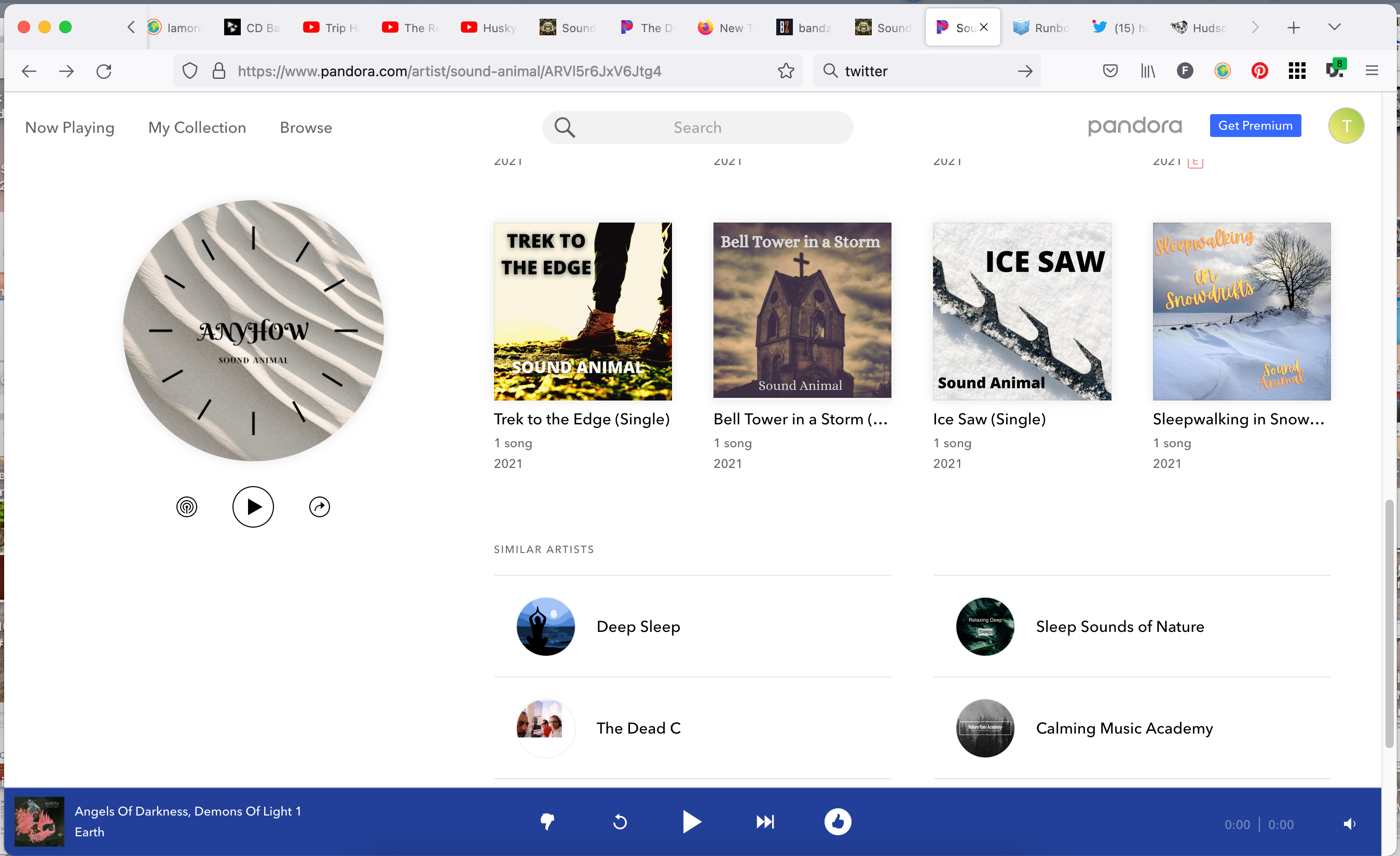Image resolution: width=1400 pixels, height=856 pixels.
Task: Open Sleepwalking in Snowdrifts album cover
Action: point(1242,311)
